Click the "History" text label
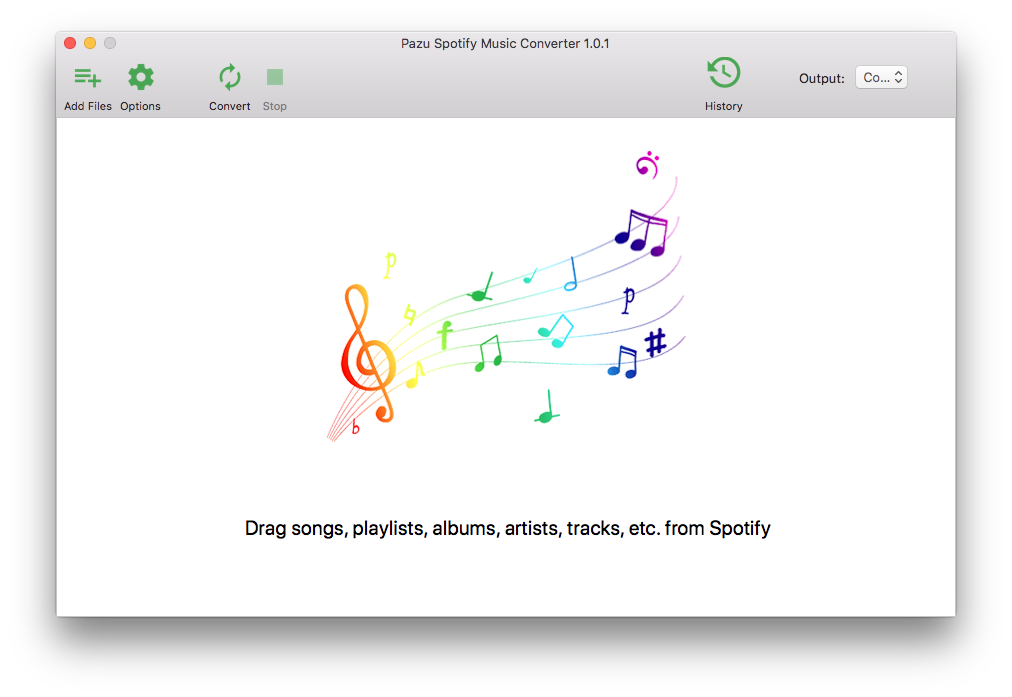The width and height of the screenshot is (1012, 697). click(x=723, y=106)
